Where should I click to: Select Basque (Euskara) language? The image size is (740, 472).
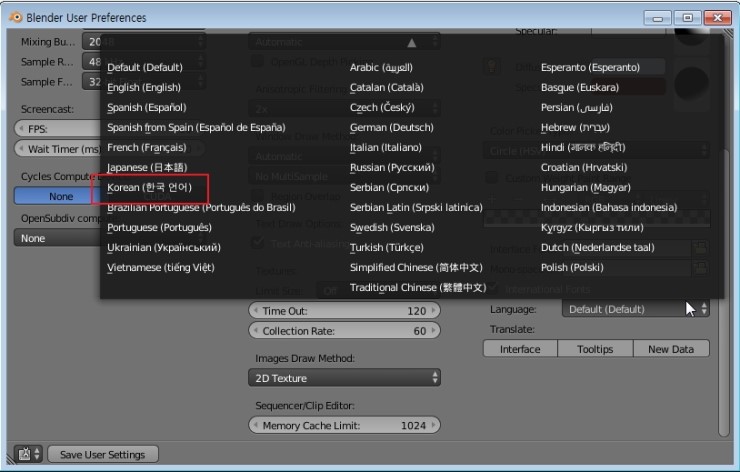coord(580,87)
